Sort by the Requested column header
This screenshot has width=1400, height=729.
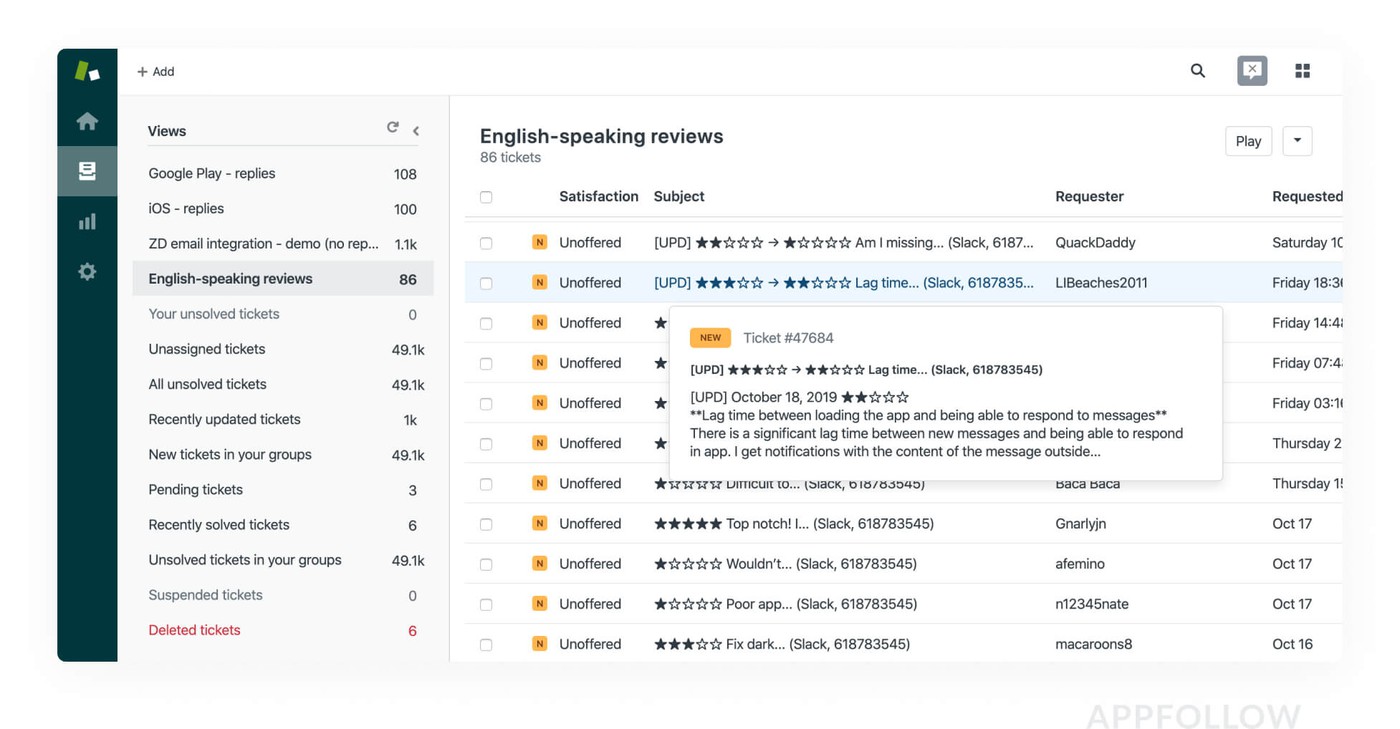(1307, 196)
